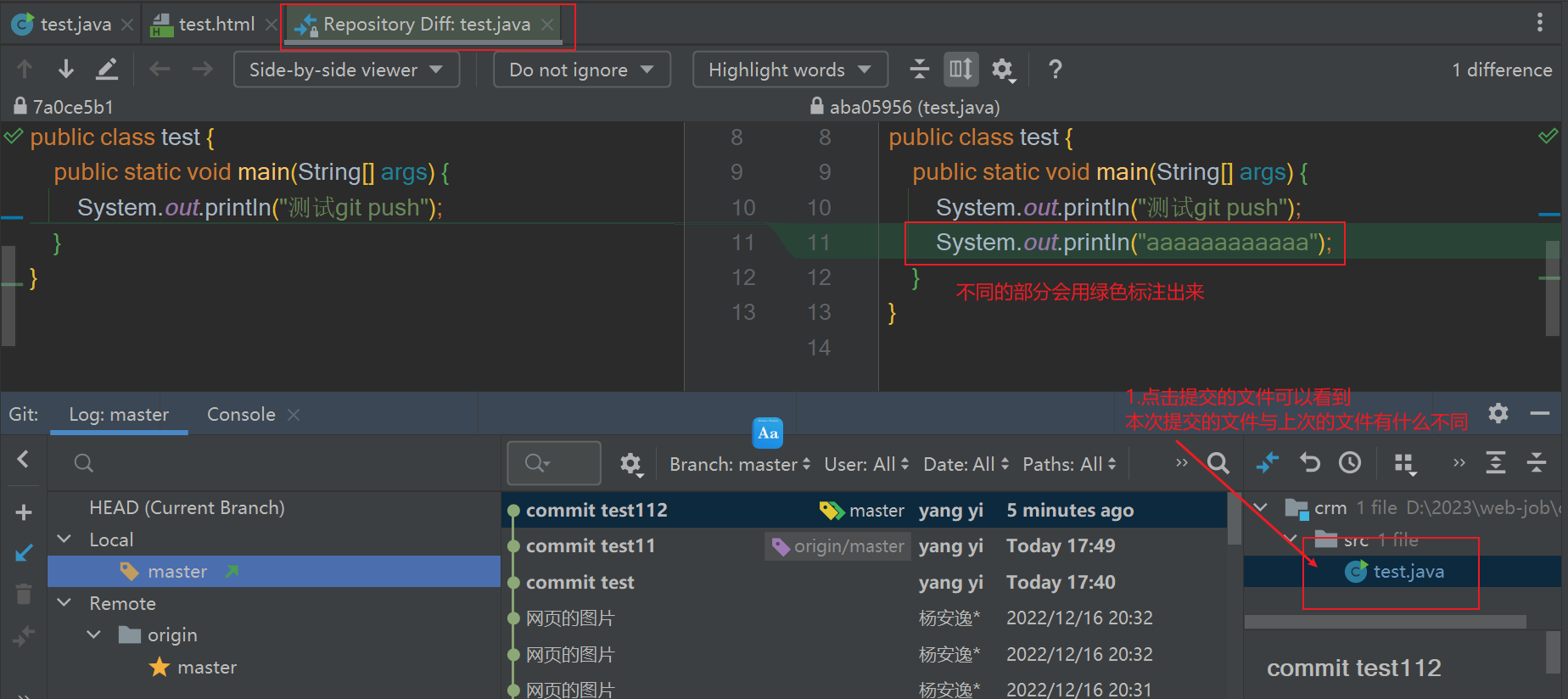
Task: Jump to next difference with down arrow
Action: click(65, 70)
